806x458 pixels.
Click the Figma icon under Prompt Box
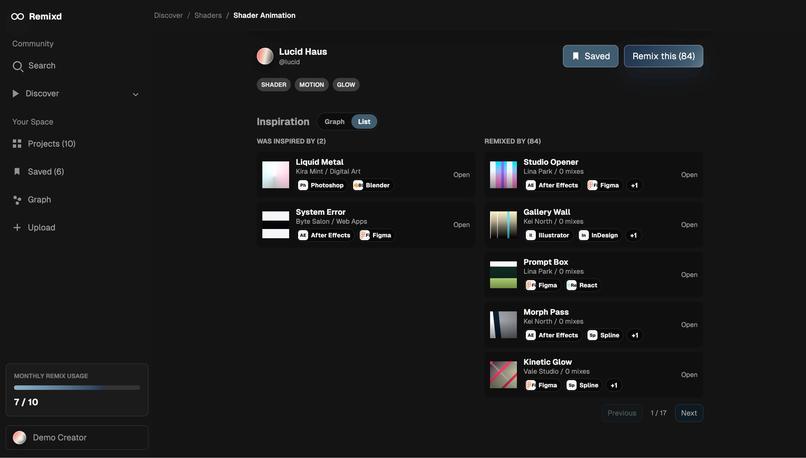coord(530,285)
